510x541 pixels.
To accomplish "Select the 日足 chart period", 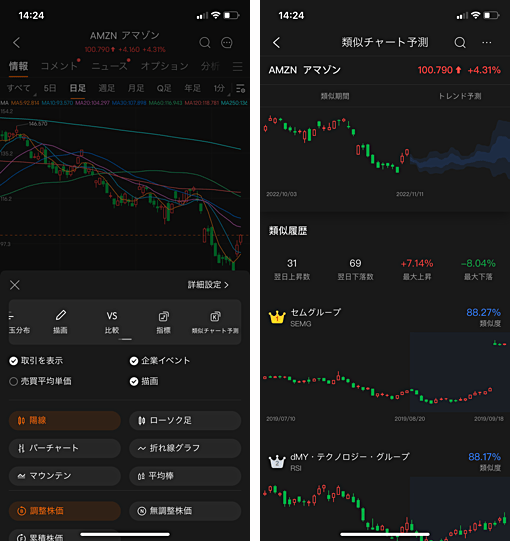I will pos(78,88).
